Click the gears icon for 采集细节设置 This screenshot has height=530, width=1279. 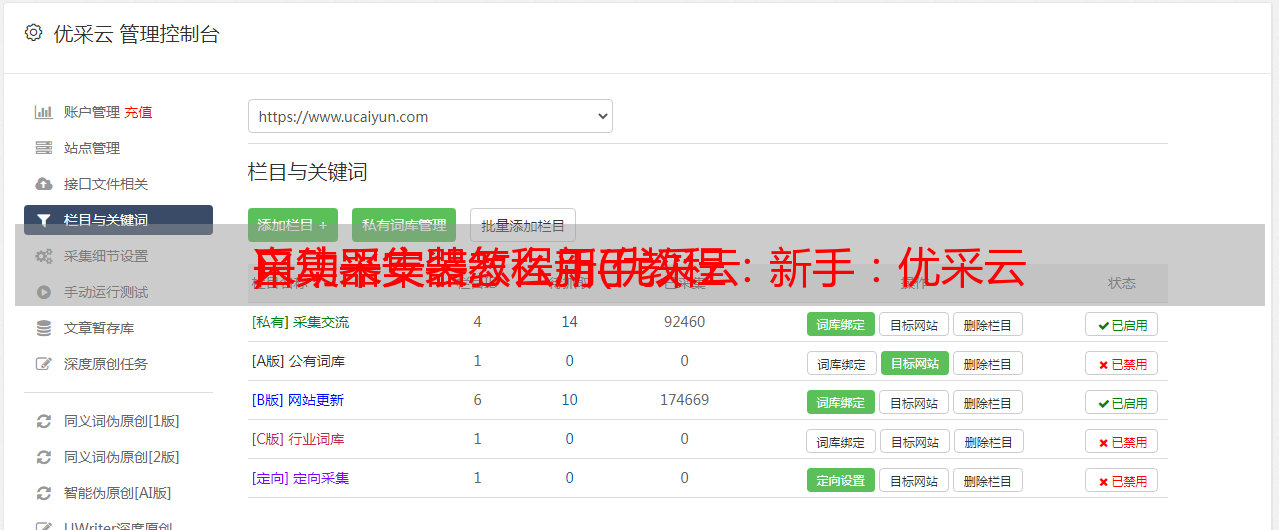(44, 256)
